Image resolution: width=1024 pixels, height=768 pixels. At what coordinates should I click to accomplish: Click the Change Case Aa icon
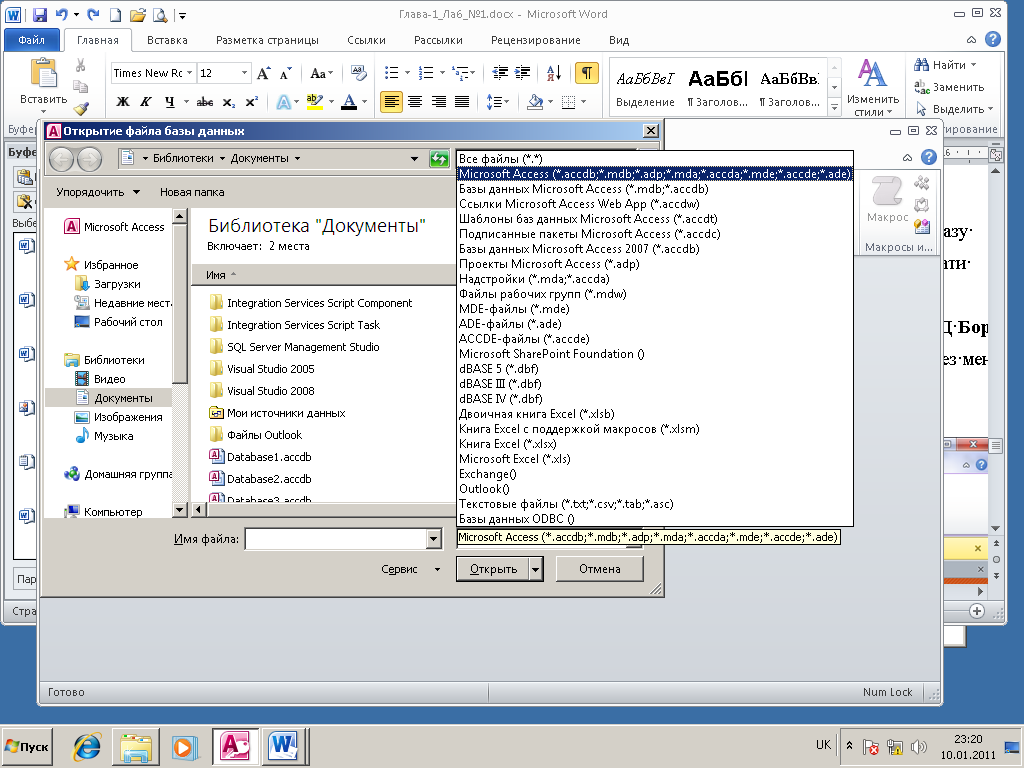pos(321,73)
